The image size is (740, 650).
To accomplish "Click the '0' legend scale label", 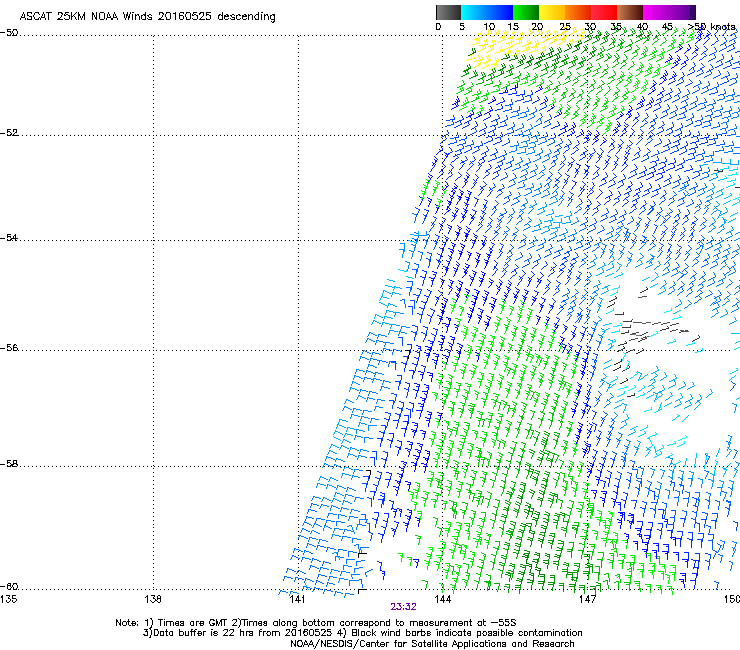I will 438,27.
